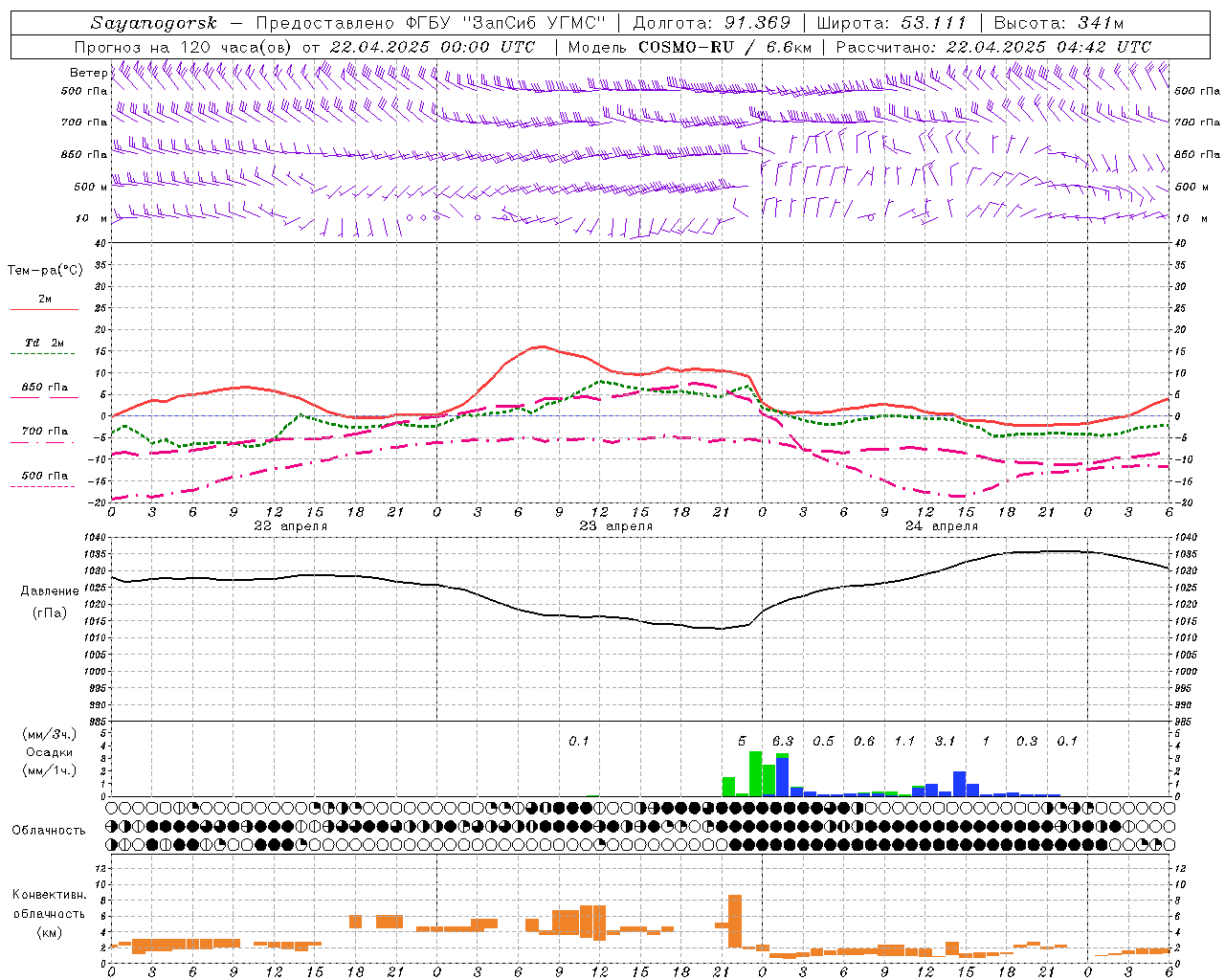Screen dimensions: 1225x980
Task: Click the Sayanogorsk station title
Action: pos(154,23)
